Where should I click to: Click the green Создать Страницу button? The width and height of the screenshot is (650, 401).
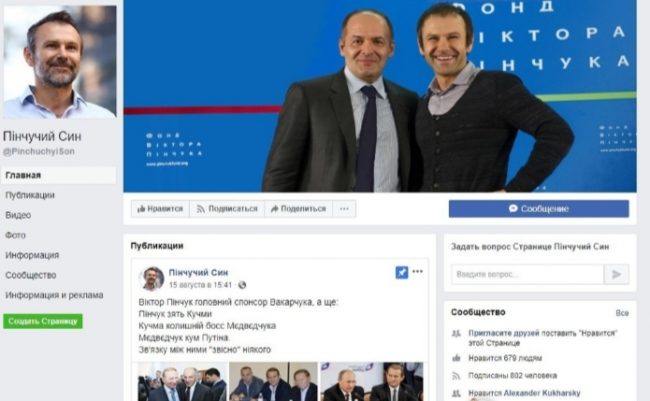(x=43, y=321)
